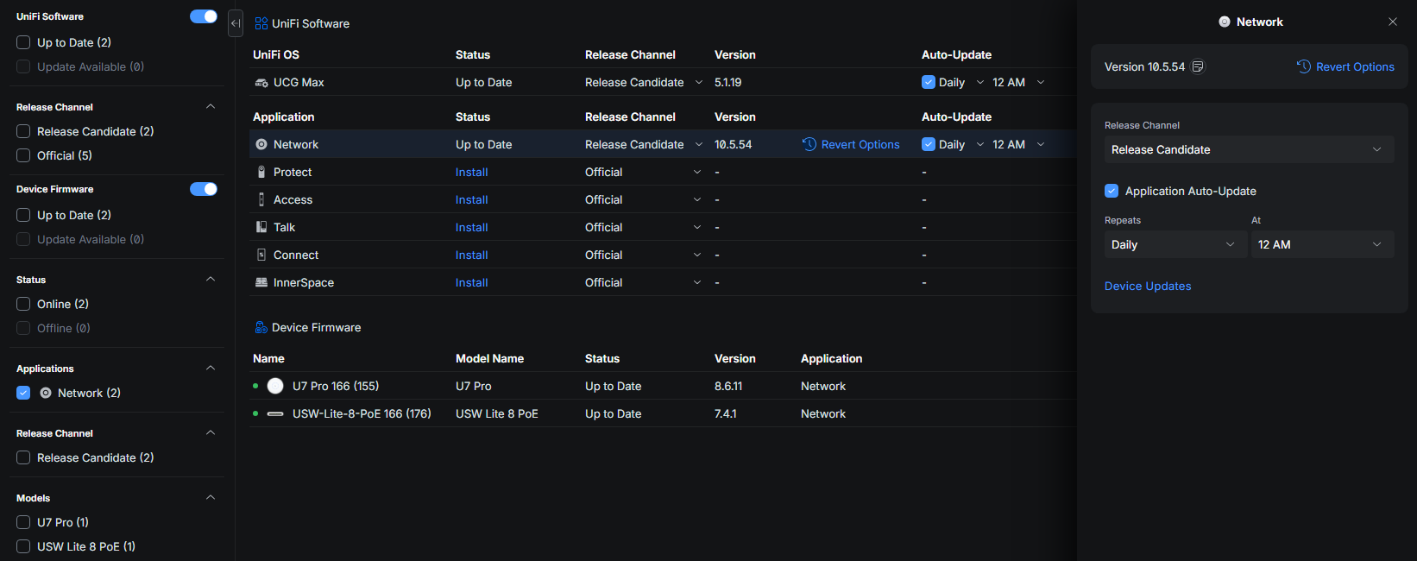Install the Access application
The height and width of the screenshot is (561, 1417).
click(472, 200)
